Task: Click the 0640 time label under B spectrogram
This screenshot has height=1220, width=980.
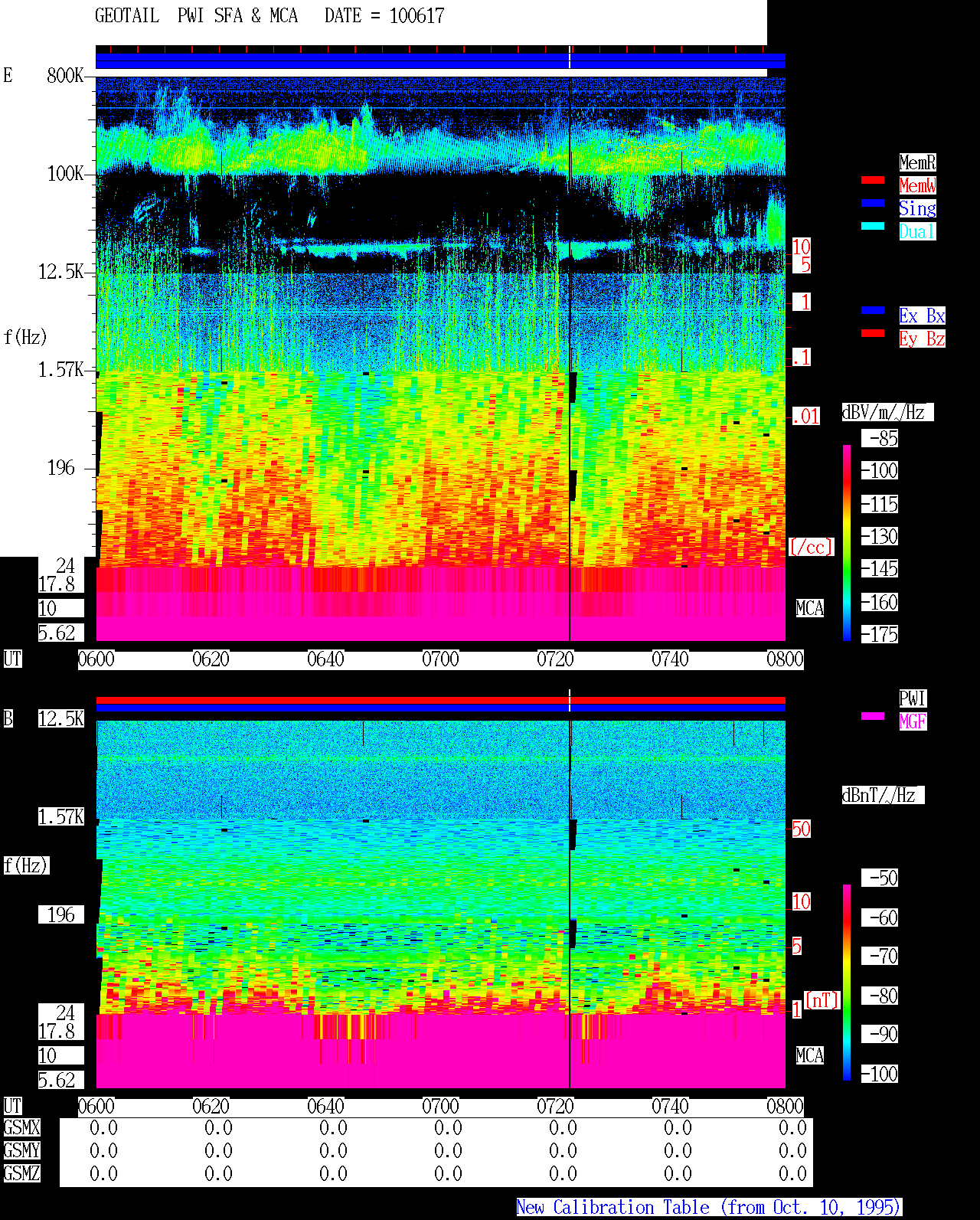Action: pos(325,1107)
